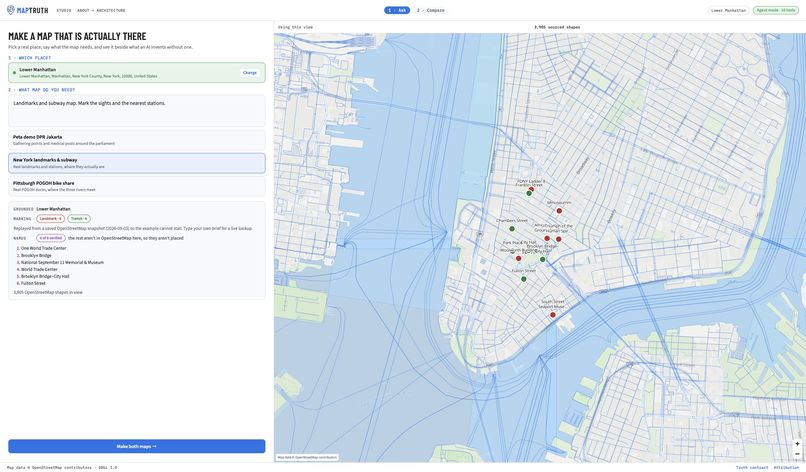Click the 'Using this view' label
Viewport: 806px width, 472px height.
click(295, 27)
